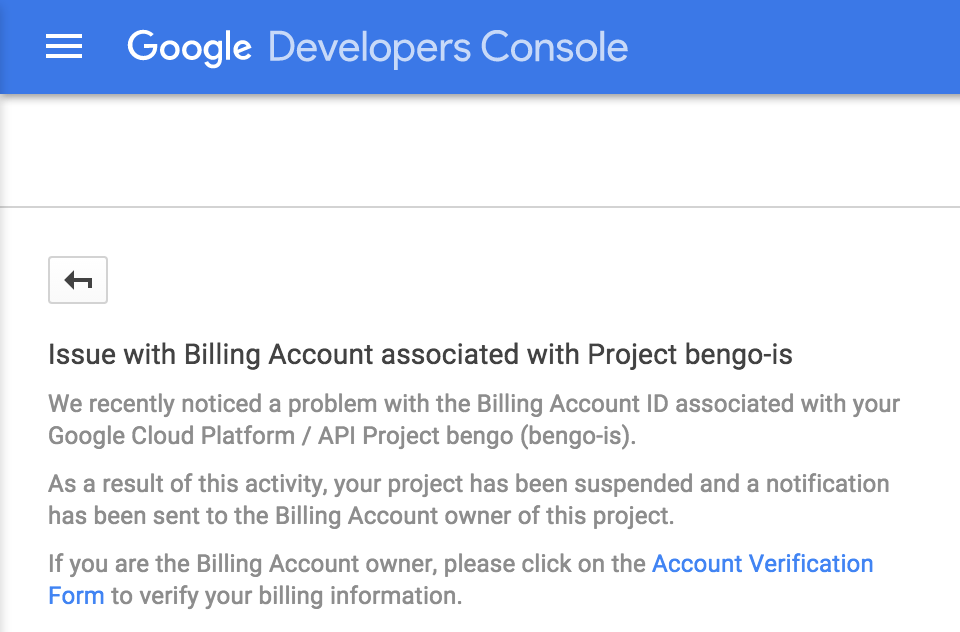Click 'bengo-is' in the heading

738,355
